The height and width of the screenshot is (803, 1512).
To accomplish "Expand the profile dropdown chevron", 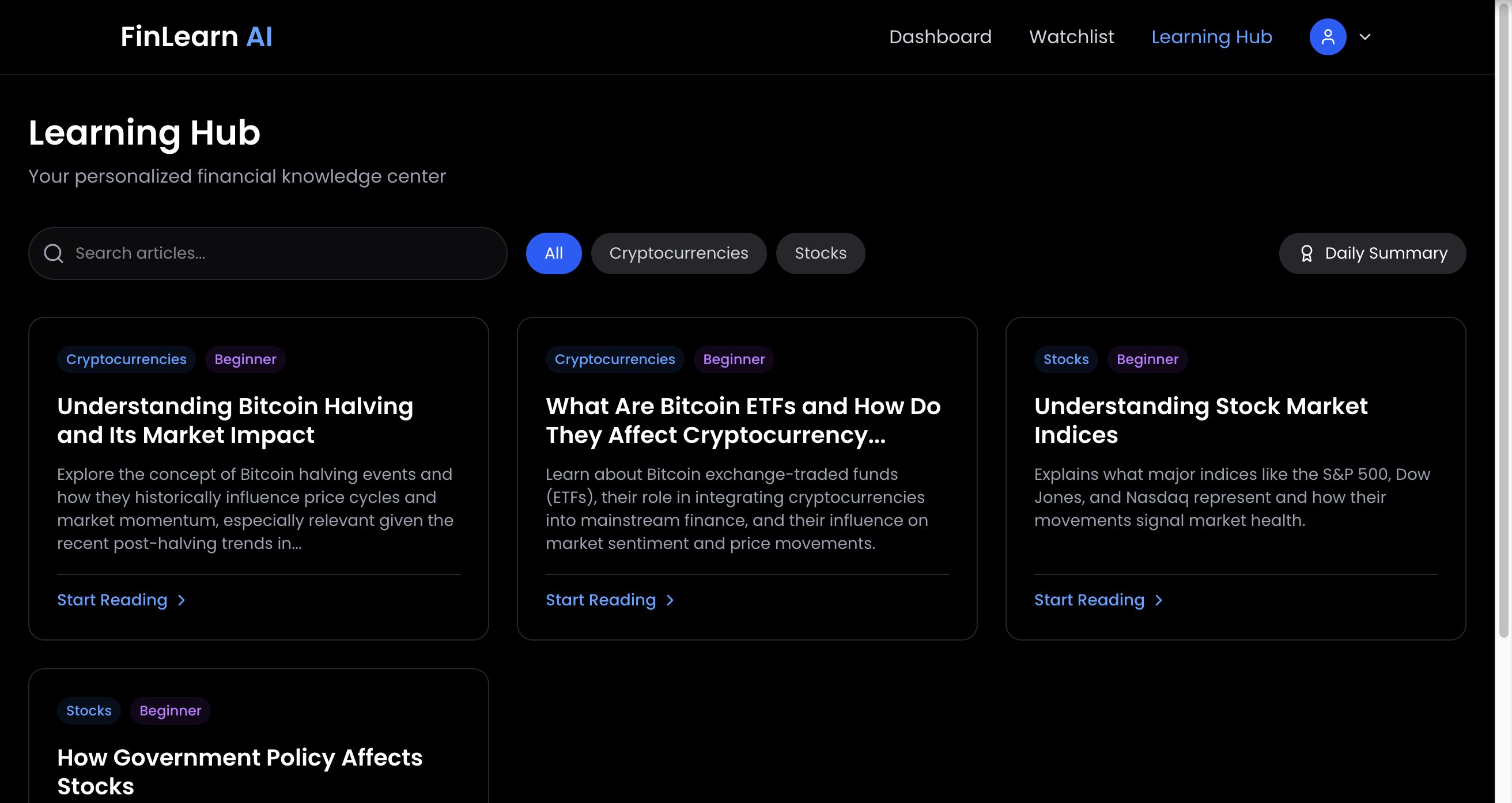I will [x=1364, y=37].
